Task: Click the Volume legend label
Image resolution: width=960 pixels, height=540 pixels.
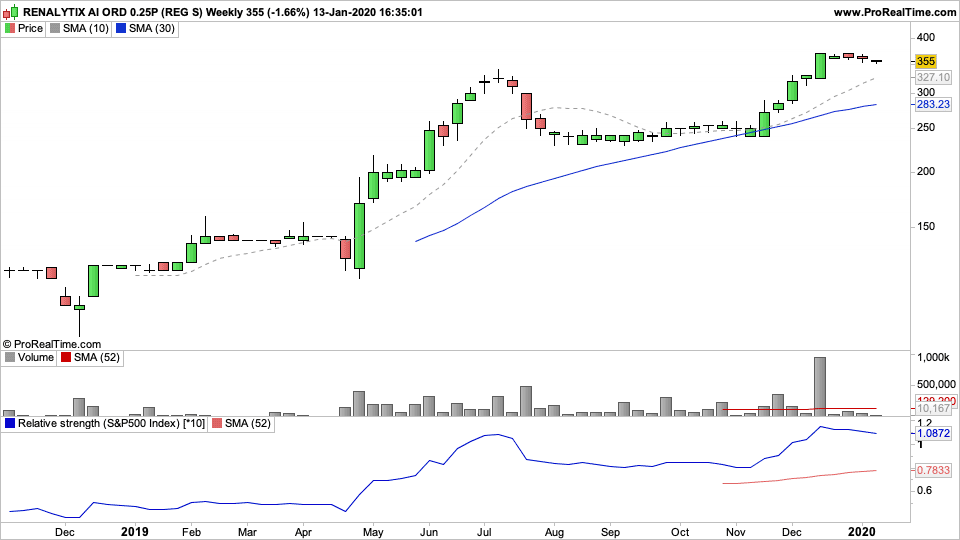Action: pos(36,357)
